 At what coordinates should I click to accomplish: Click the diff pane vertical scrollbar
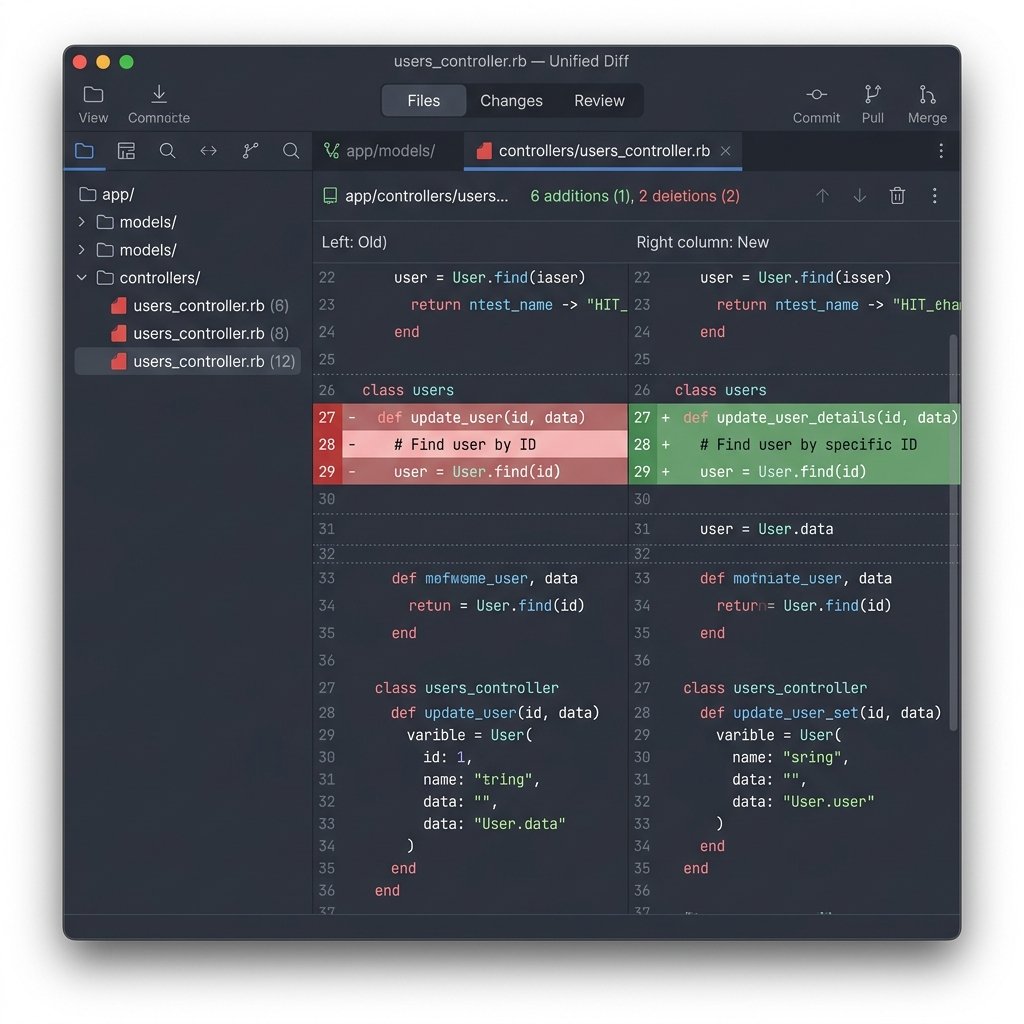pyautogui.click(x=953, y=532)
